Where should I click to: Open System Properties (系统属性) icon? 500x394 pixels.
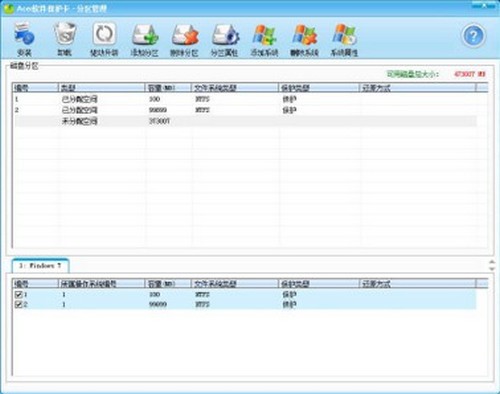344,35
